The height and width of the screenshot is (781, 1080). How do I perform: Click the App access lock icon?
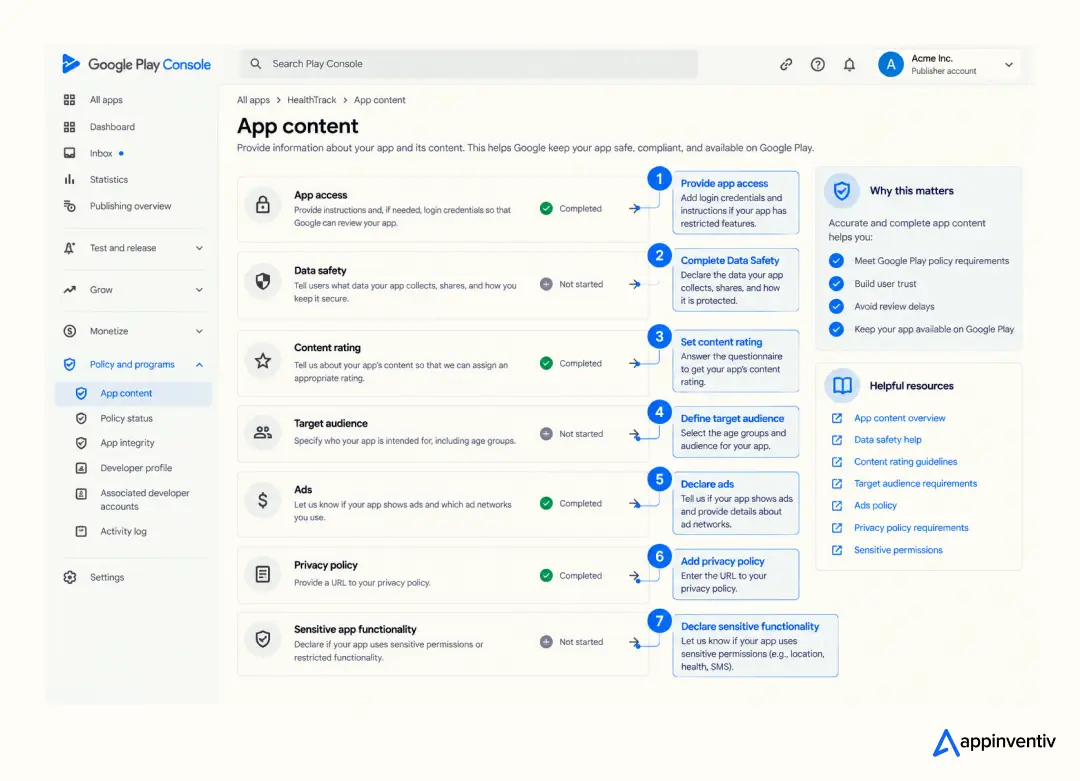(262, 205)
